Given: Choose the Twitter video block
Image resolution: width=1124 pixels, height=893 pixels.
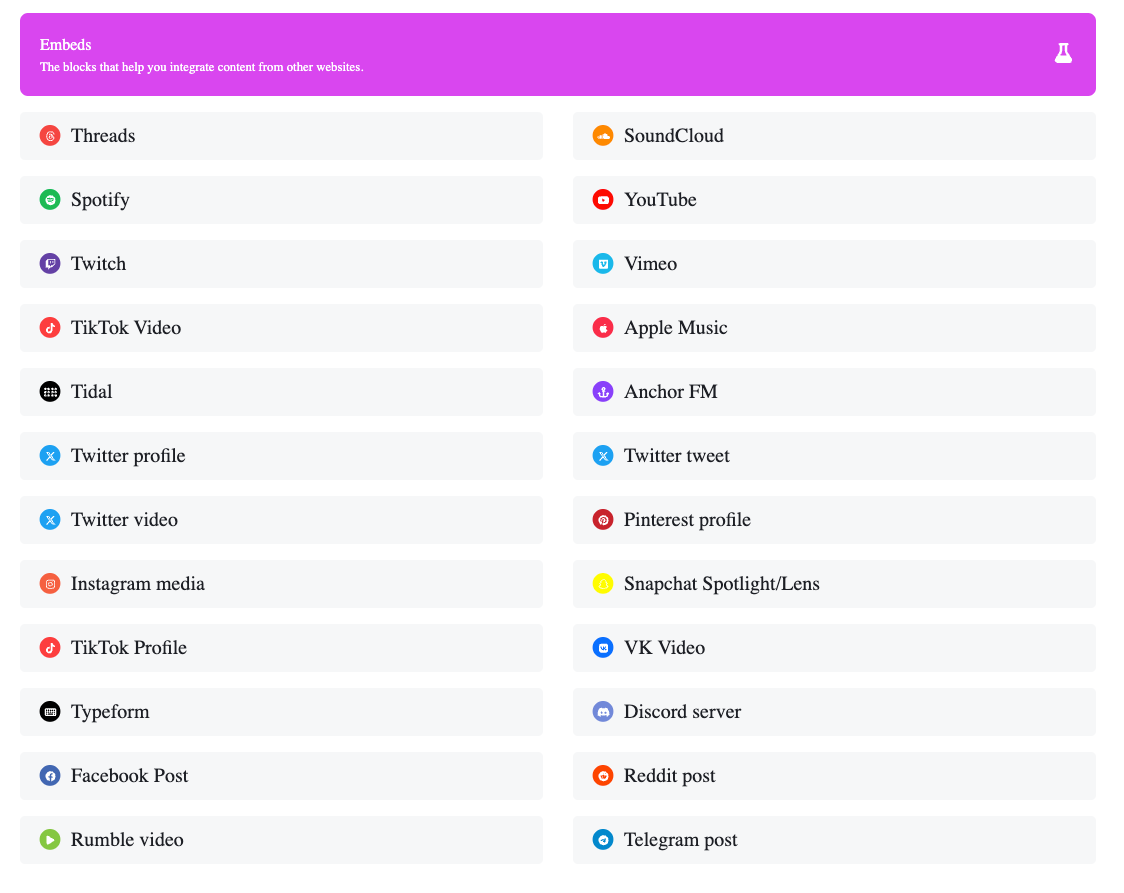Looking at the screenshot, I should pyautogui.click(x=281, y=520).
